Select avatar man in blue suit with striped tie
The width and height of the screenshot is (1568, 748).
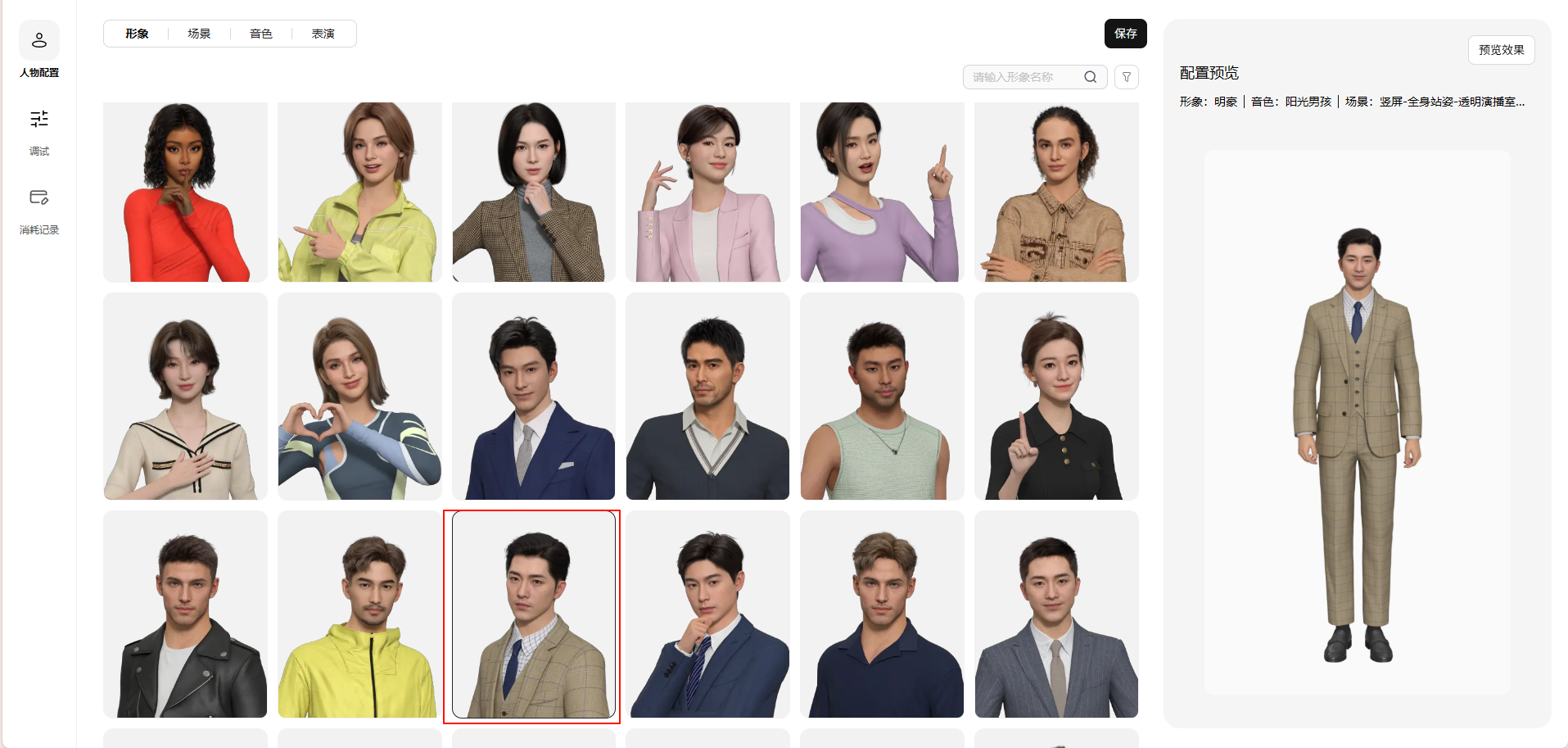tap(707, 614)
